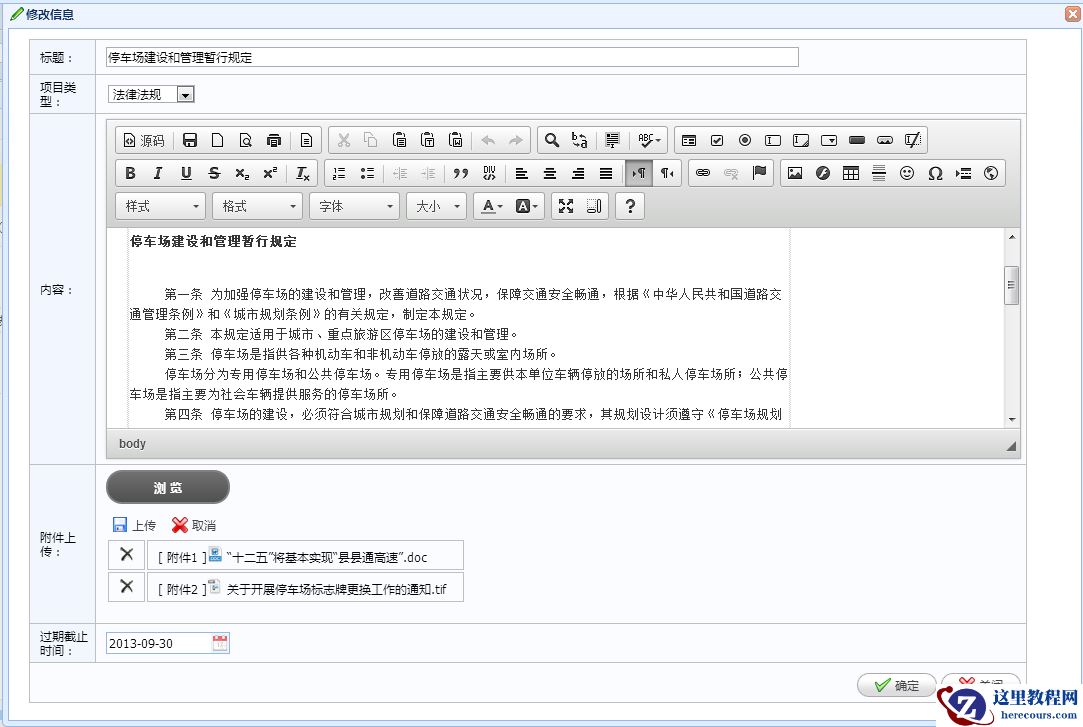Open 项目类型 dropdown showing 法律法规
This screenshot has width=1083, height=727.
(151, 94)
